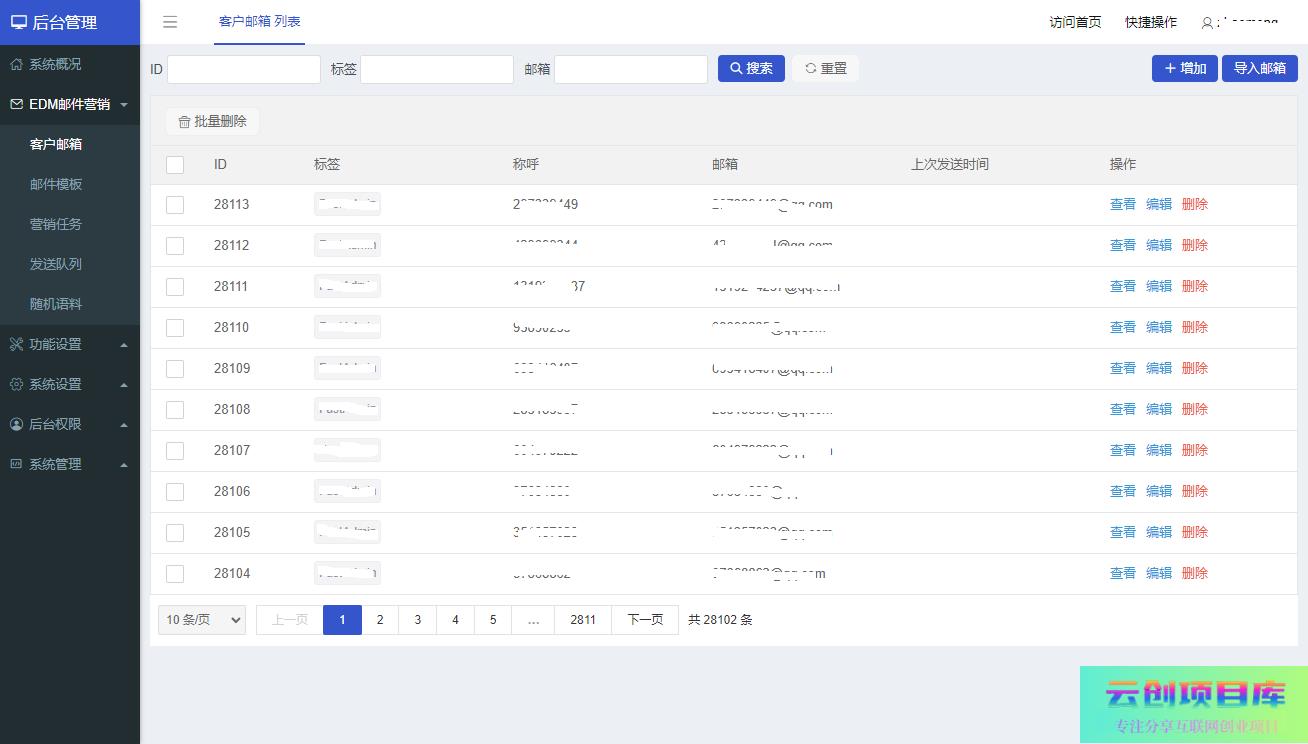Click 导入邮箱 button

(1259, 68)
